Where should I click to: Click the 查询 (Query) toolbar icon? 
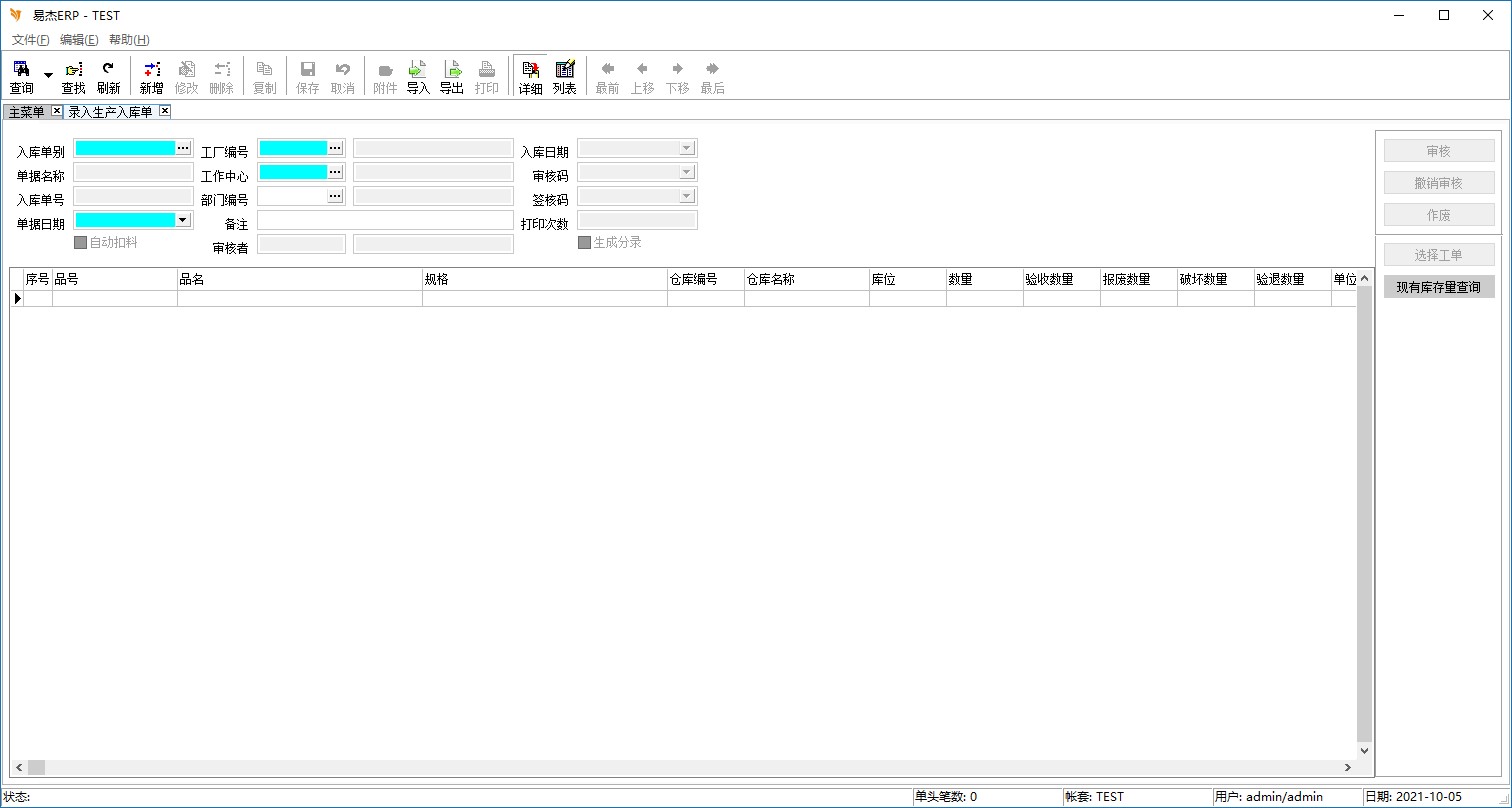click(21, 76)
